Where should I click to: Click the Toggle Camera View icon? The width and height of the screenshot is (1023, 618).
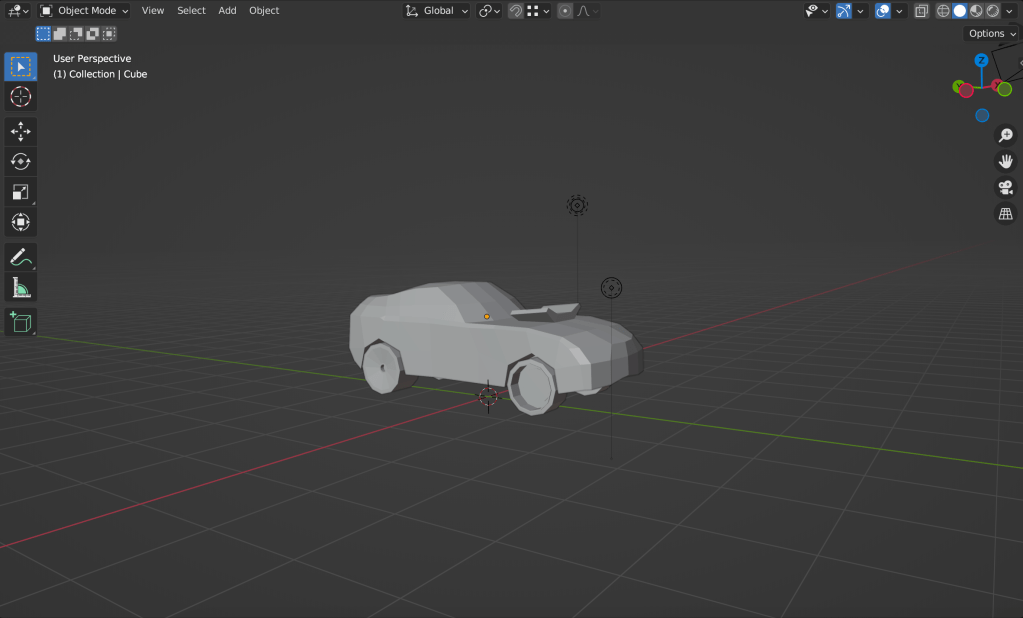(1006, 188)
